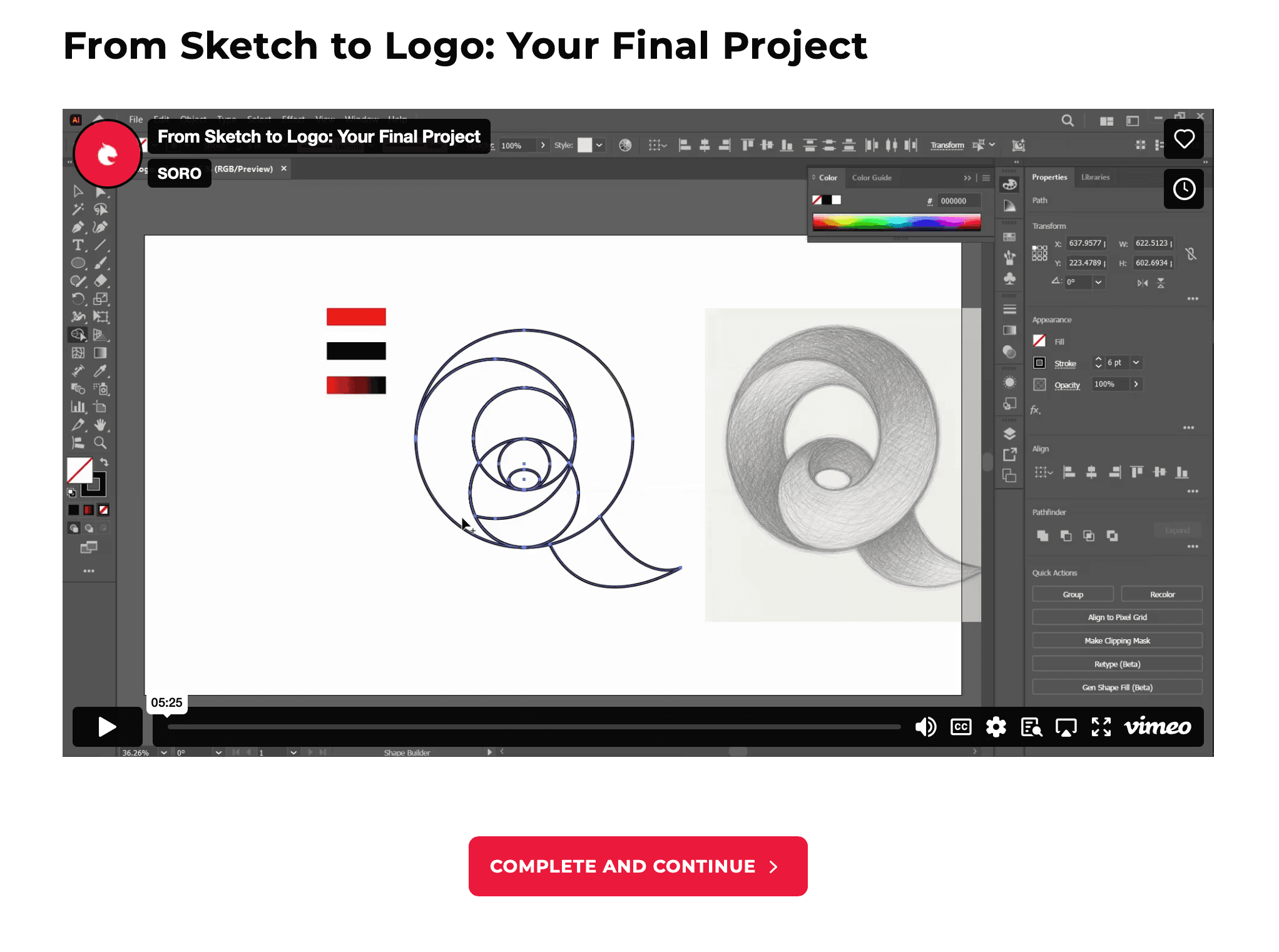Play the Vimeo video
Viewport: 1279px width, 952px height.
107,727
